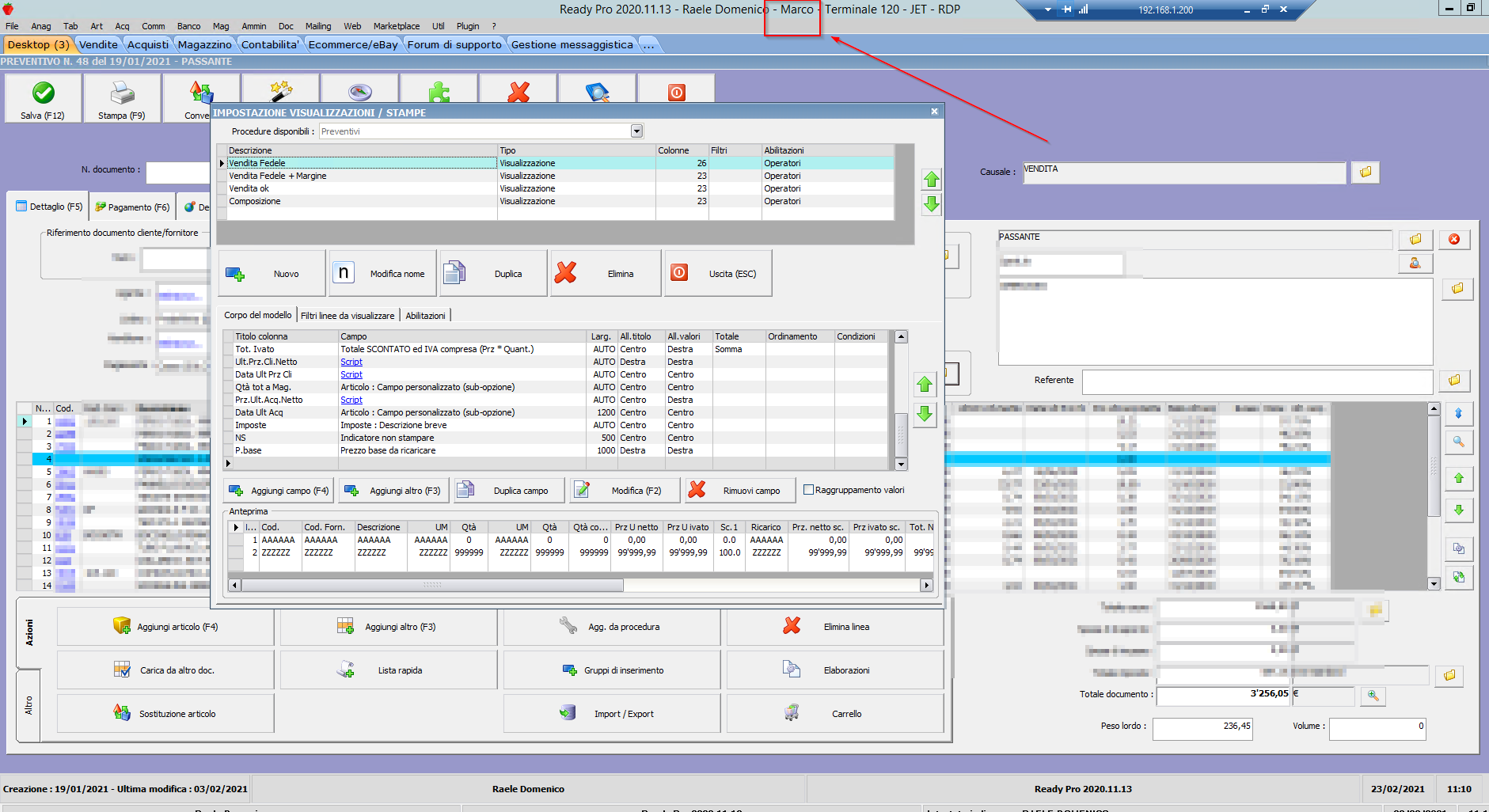Open the Script link in the Ult.Prz.Cli.Netto row

point(351,362)
